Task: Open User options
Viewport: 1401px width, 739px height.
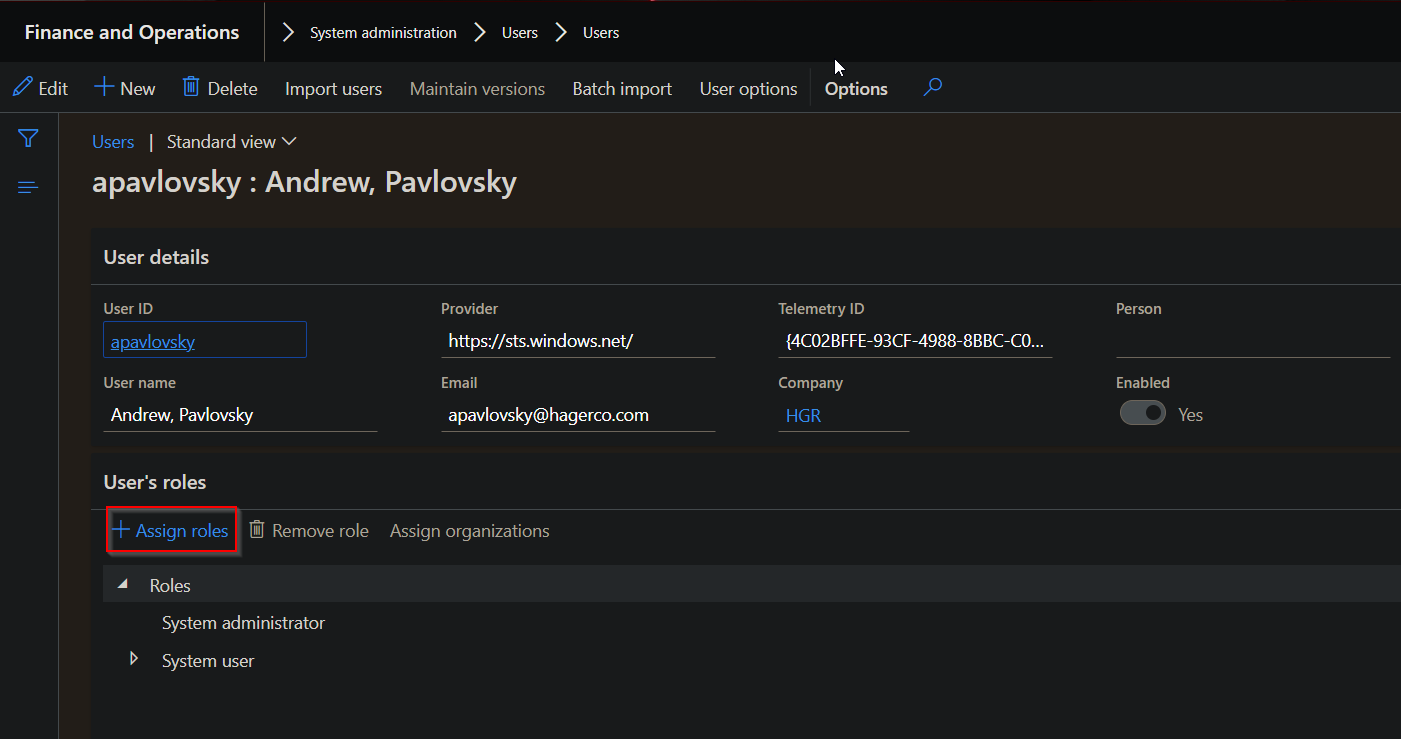Action: coord(748,89)
